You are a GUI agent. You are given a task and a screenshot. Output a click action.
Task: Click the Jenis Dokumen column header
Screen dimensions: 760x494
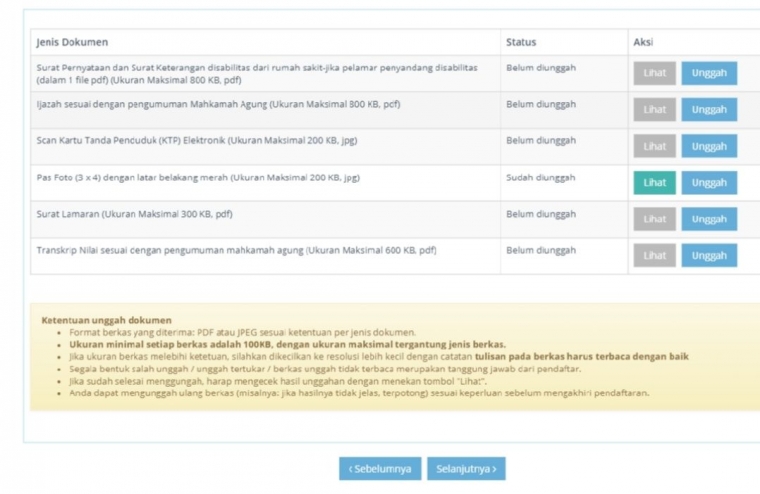click(x=72, y=42)
